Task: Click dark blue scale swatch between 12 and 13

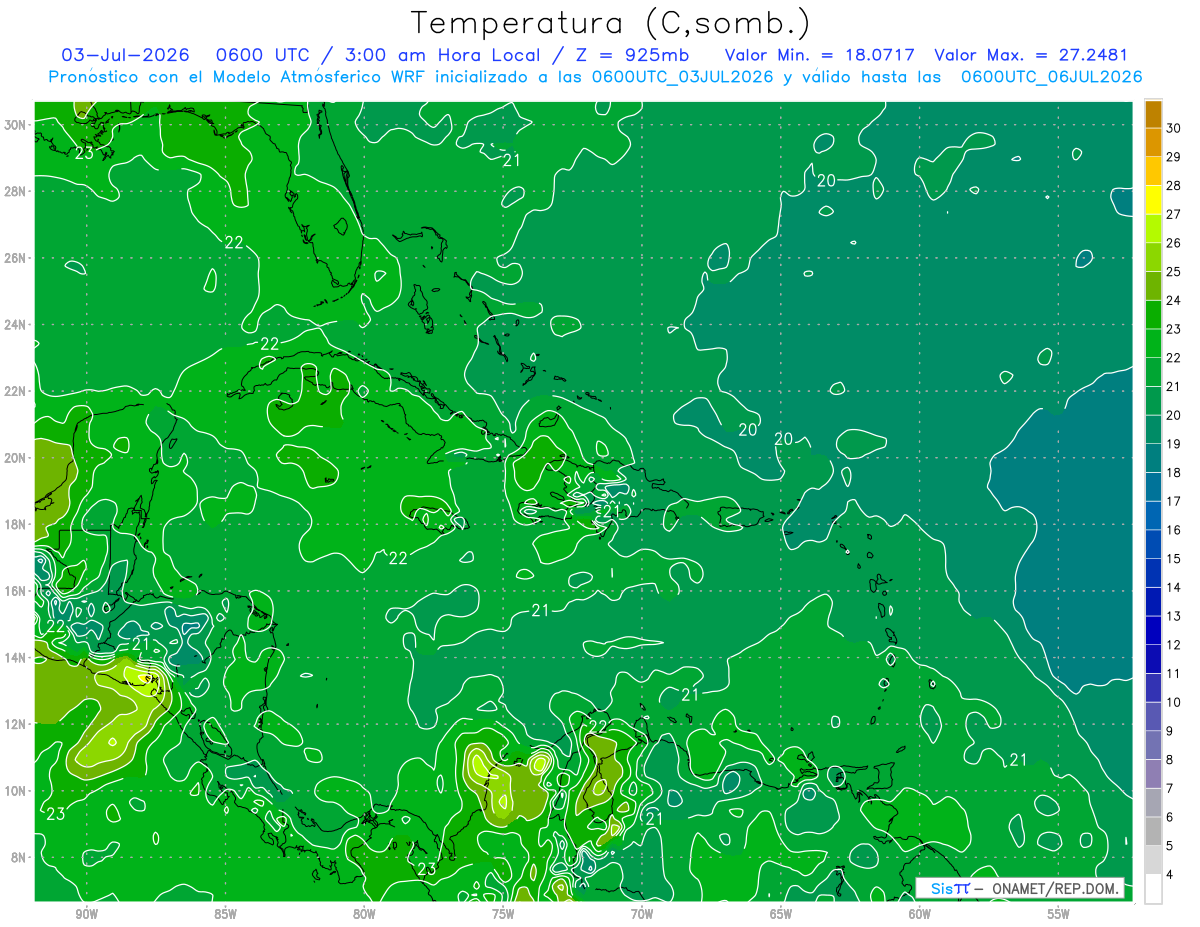Action: click(x=1153, y=630)
